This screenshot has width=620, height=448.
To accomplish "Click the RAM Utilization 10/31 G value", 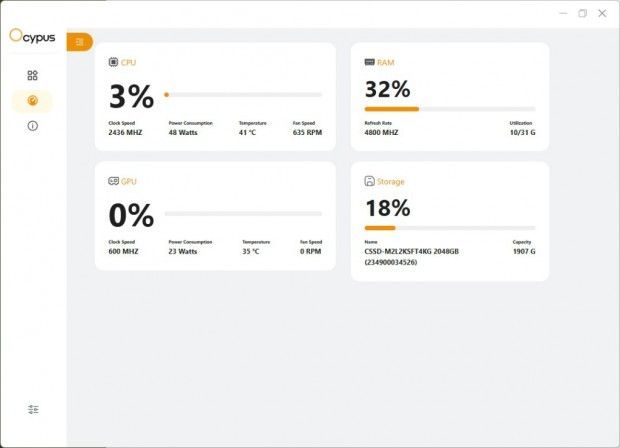I will 522,132.
